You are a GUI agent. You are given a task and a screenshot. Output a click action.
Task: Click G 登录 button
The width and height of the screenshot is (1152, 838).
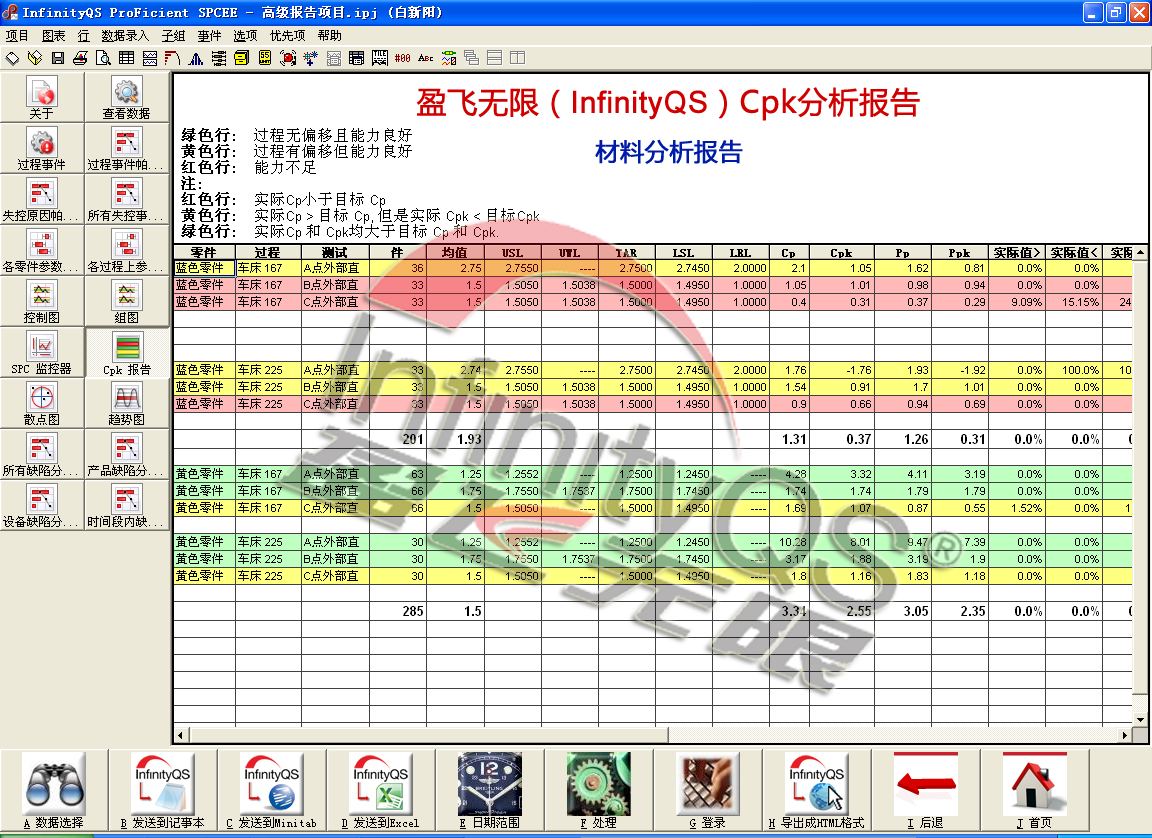click(707, 791)
